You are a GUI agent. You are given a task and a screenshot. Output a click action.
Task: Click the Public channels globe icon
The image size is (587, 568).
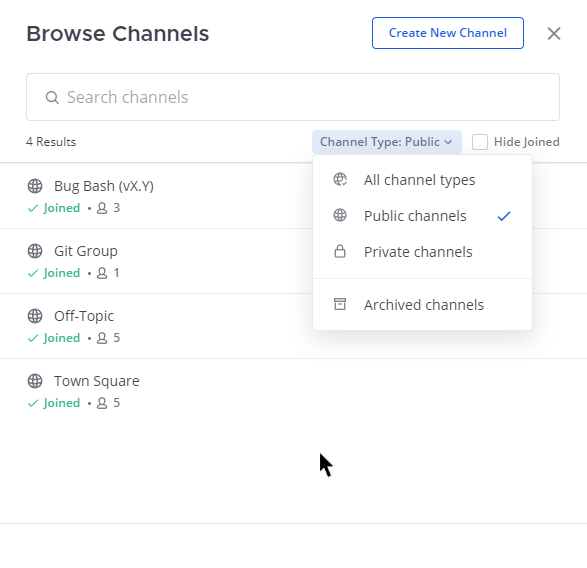pyautogui.click(x=340, y=215)
